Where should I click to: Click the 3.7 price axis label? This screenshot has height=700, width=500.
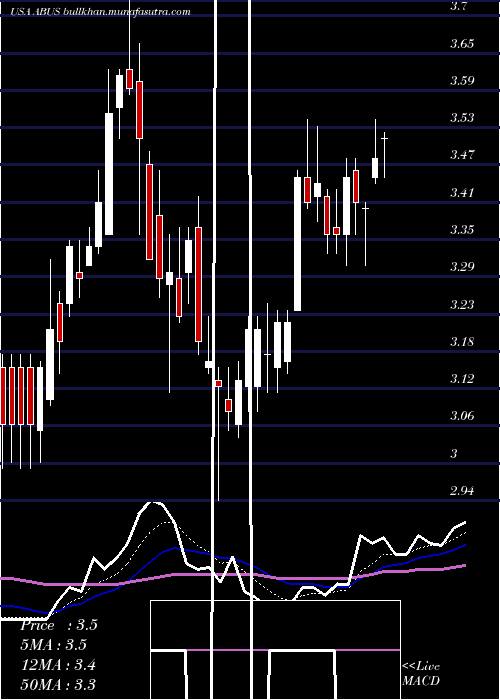459,7
